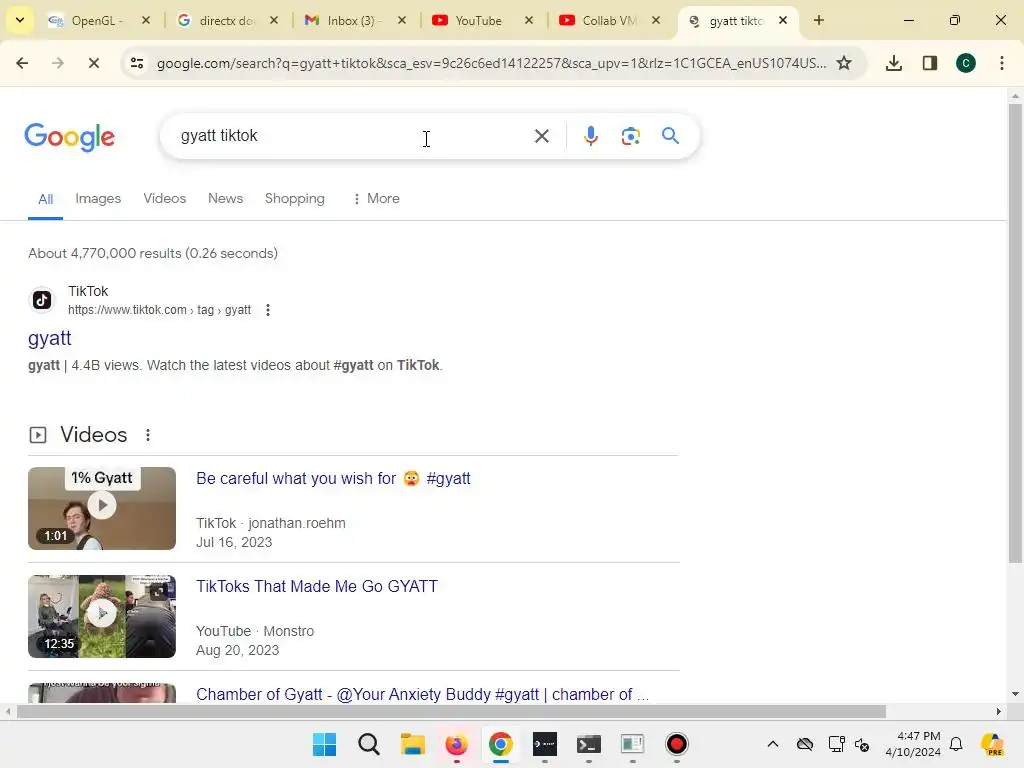The height and width of the screenshot is (768, 1024).
Task: Go to Google homepage via logo
Action: point(69,137)
